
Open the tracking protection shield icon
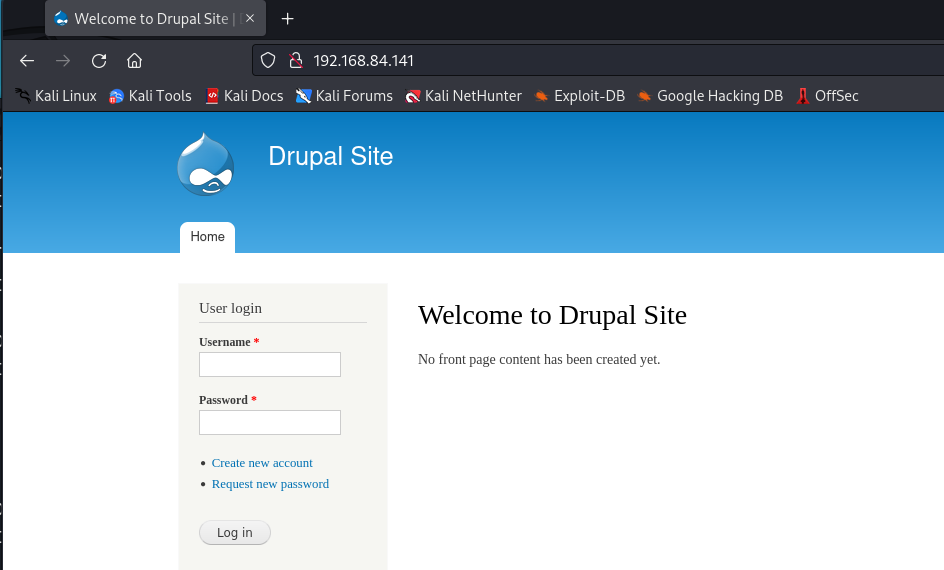pyautogui.click(x=268, y=60)
